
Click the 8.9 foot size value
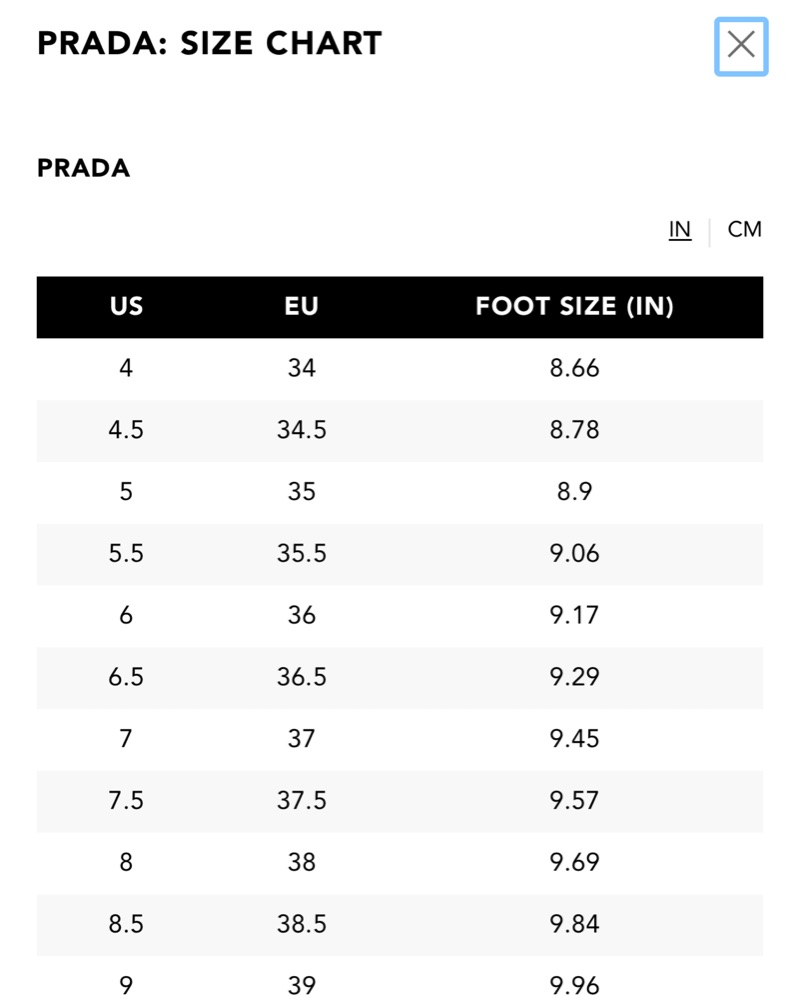(574, 492)
